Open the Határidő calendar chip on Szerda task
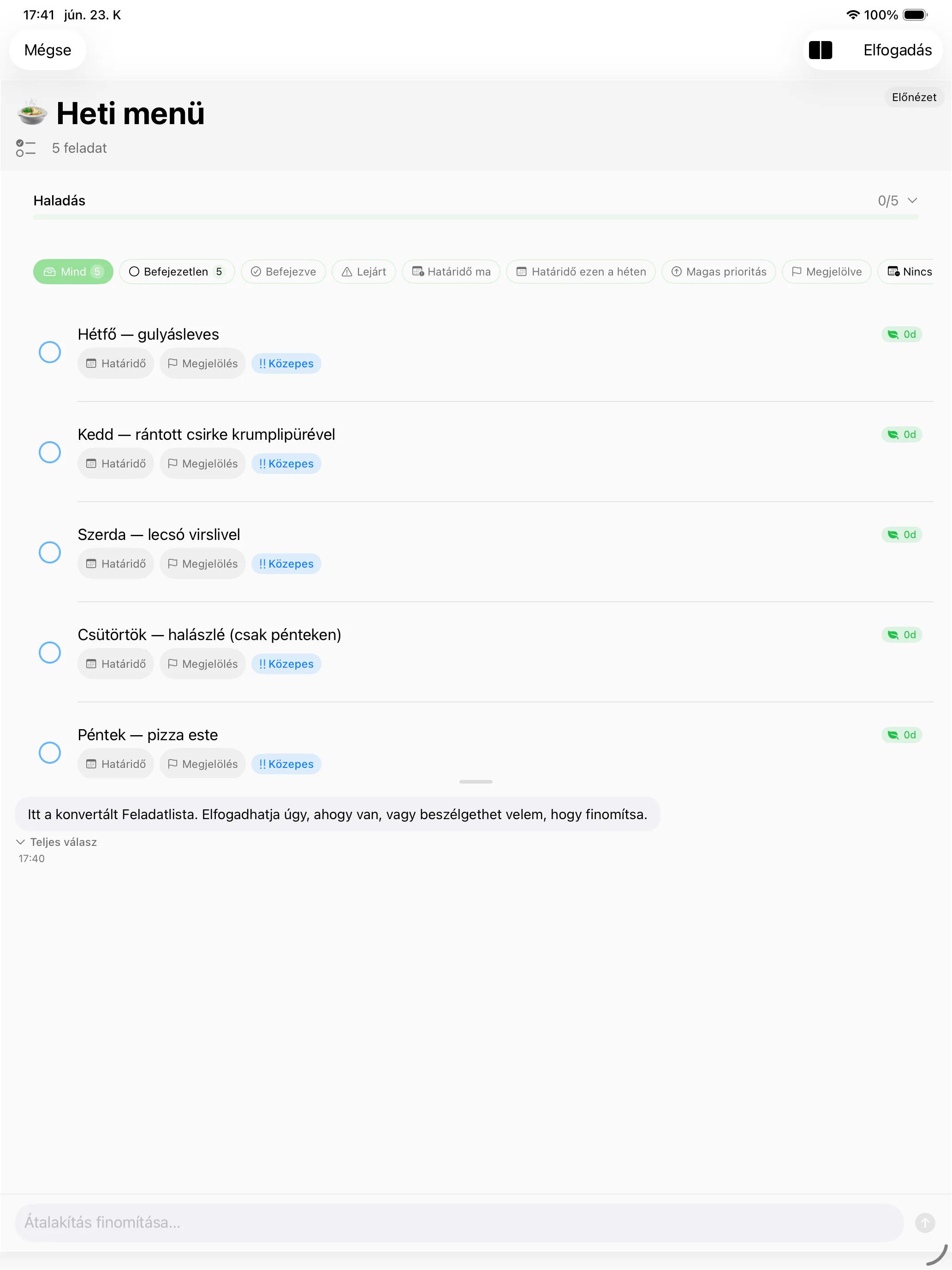Screen dimensions: 952x1270 tap(116, 563)
